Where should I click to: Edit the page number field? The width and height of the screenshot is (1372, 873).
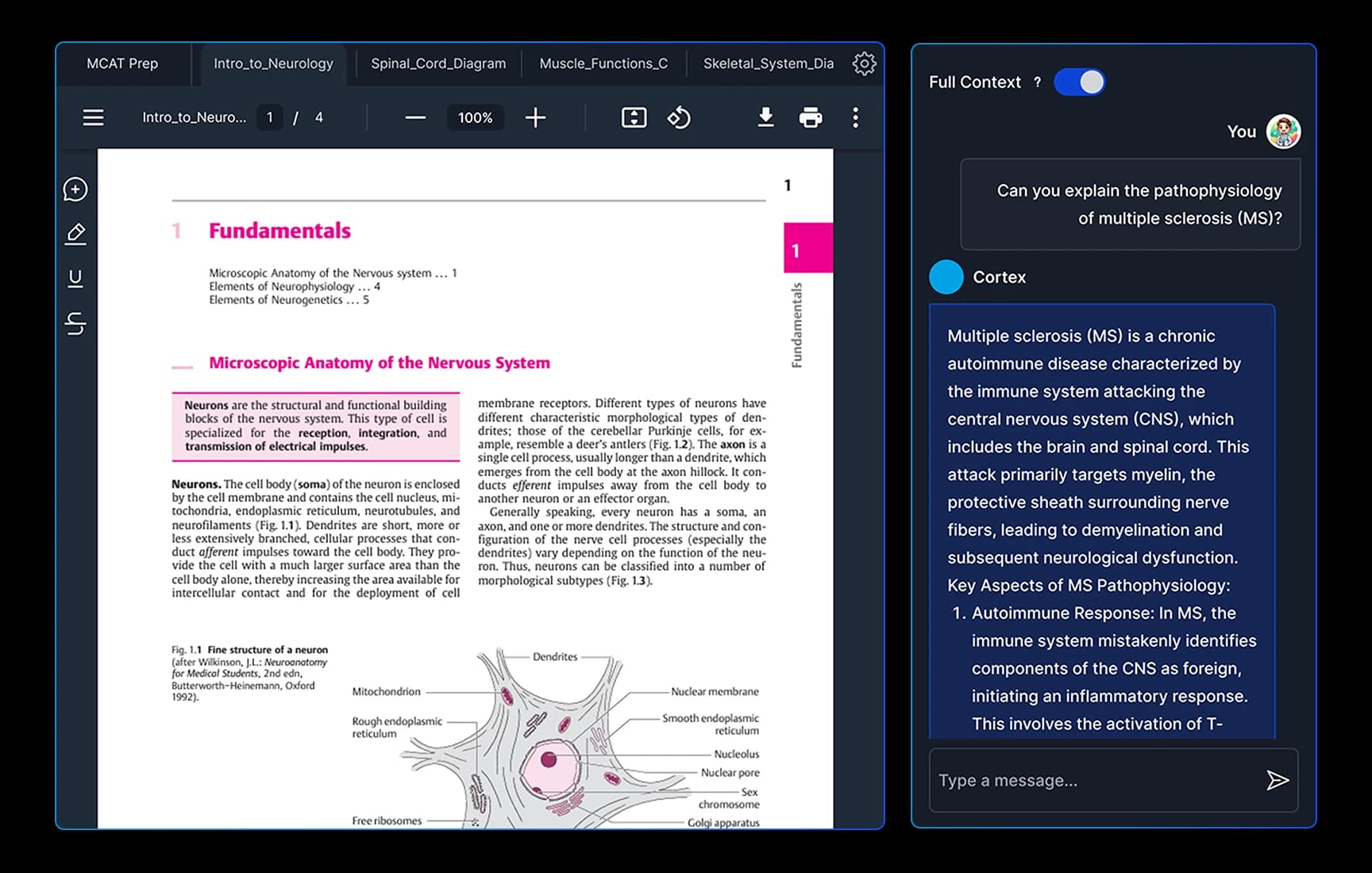[269, 117]
